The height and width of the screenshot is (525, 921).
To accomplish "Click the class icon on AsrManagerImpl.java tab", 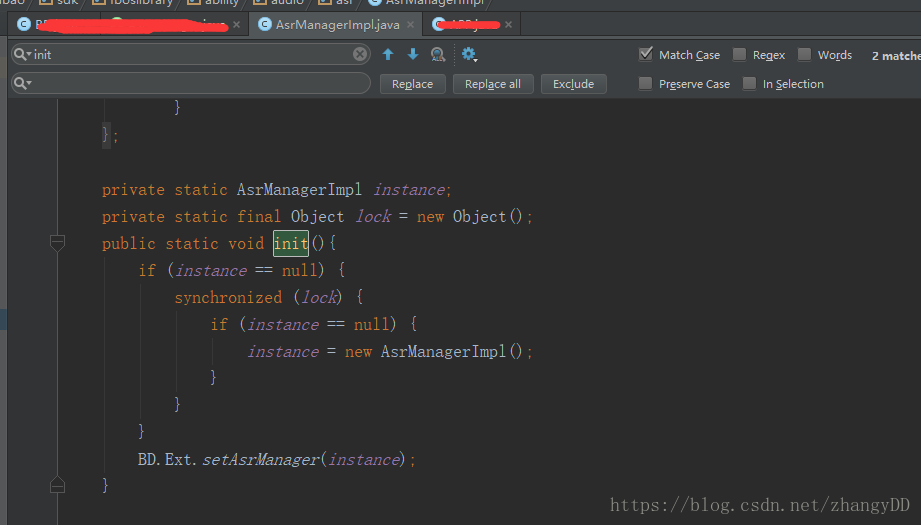I will tap(265, 24).
